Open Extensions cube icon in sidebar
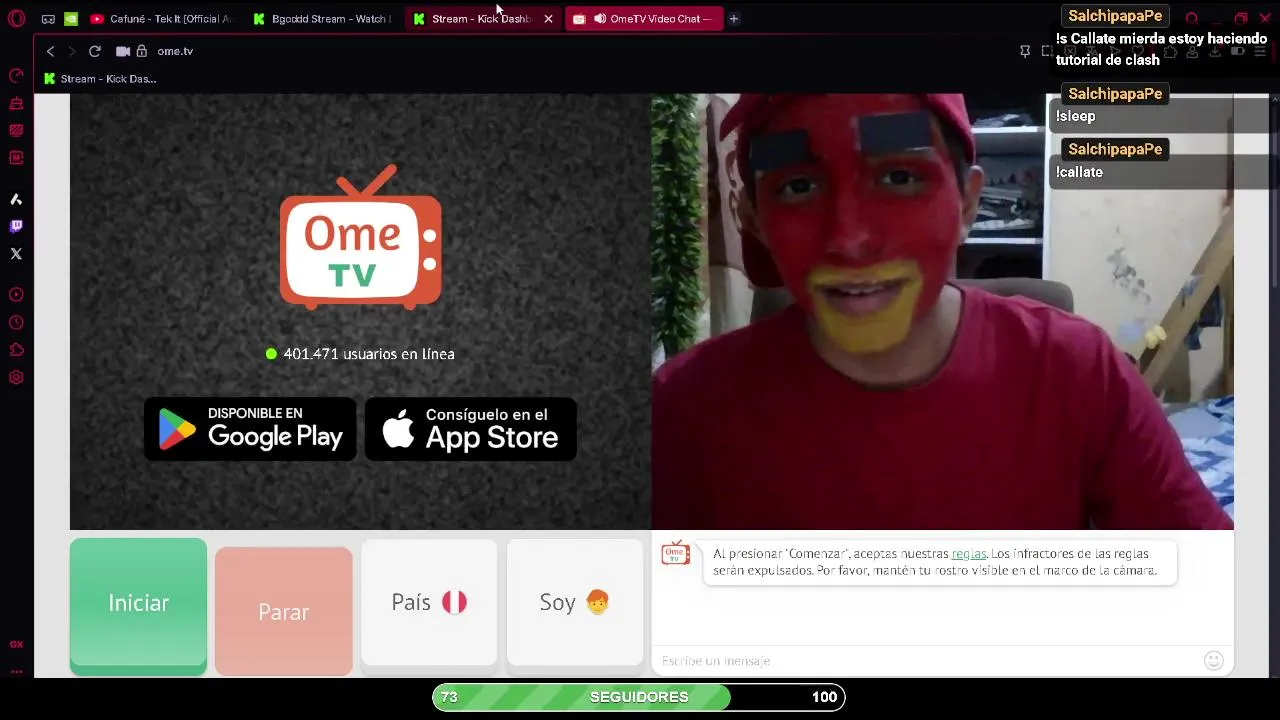1280x720 pixels. 16,350
